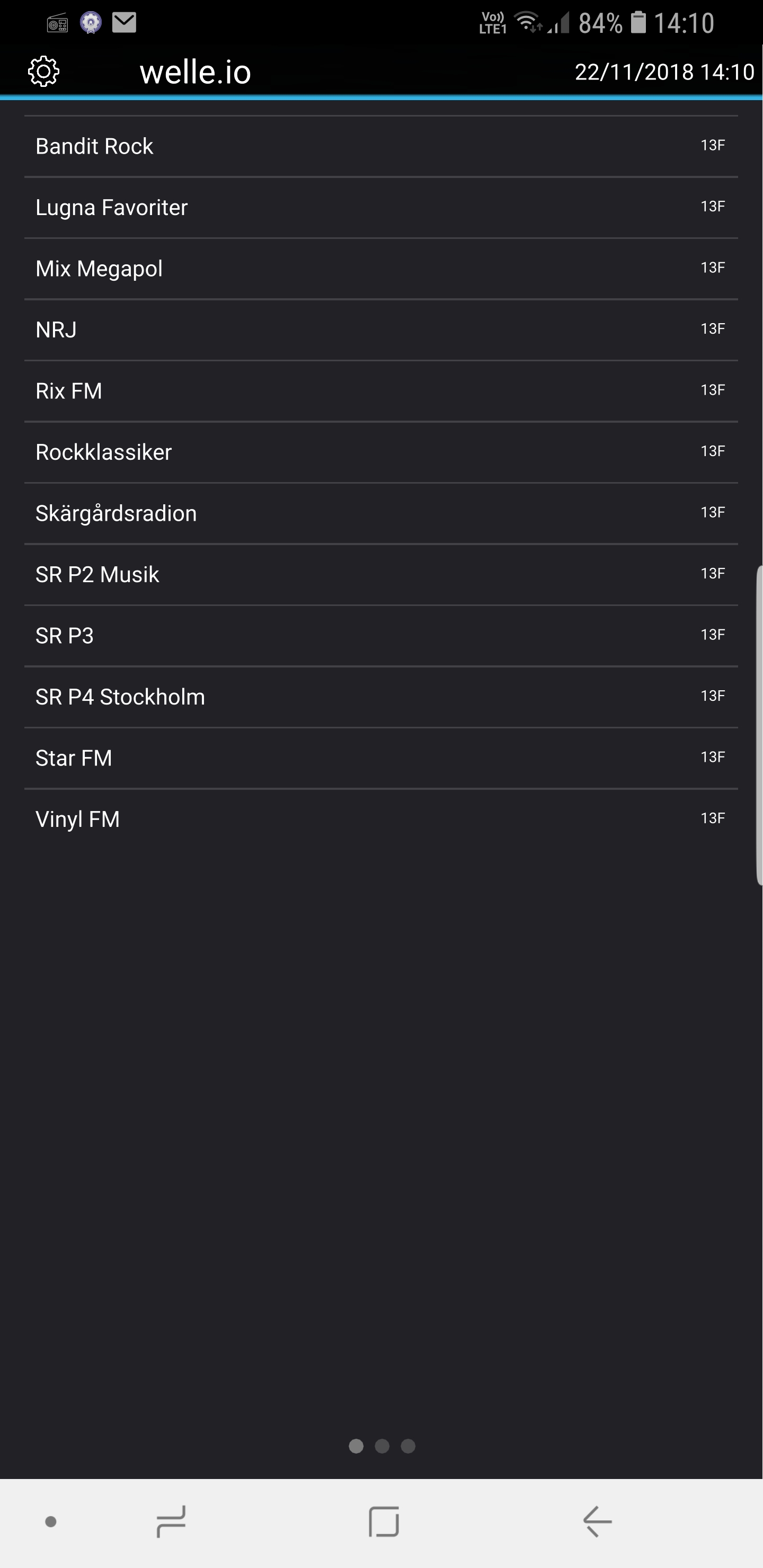Click the station list scrollbar handle

pyautogui.click(x=759, y=724)
